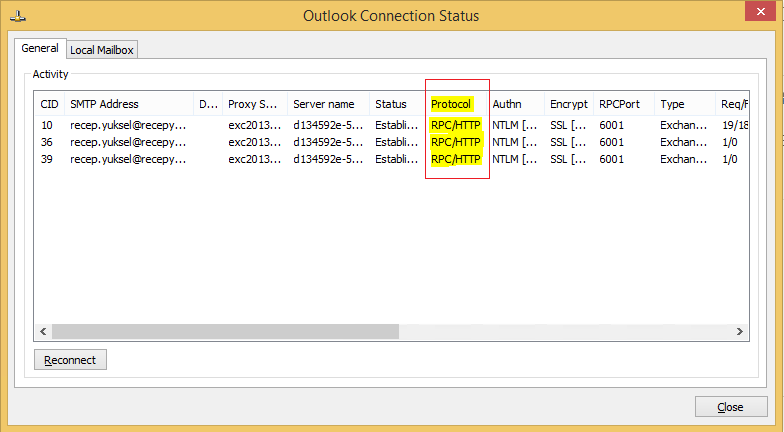Sort by the Authn column header

pyautogui.click(x=516, y=104)
